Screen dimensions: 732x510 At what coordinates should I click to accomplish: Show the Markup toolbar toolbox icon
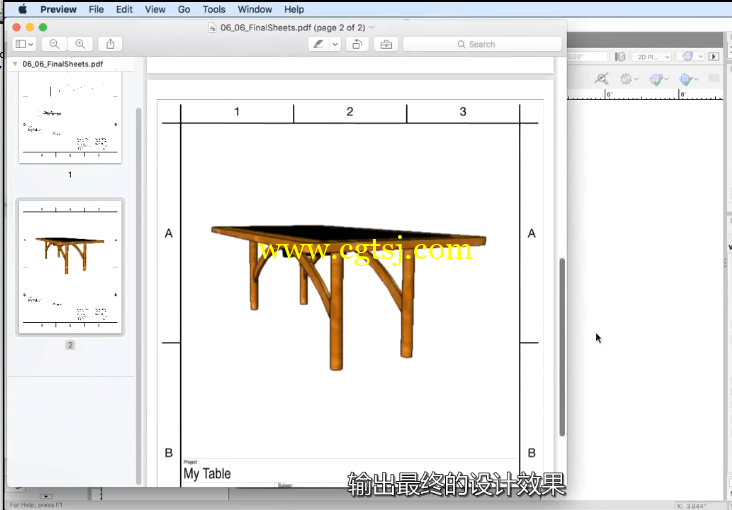click(x=386, y=44)
